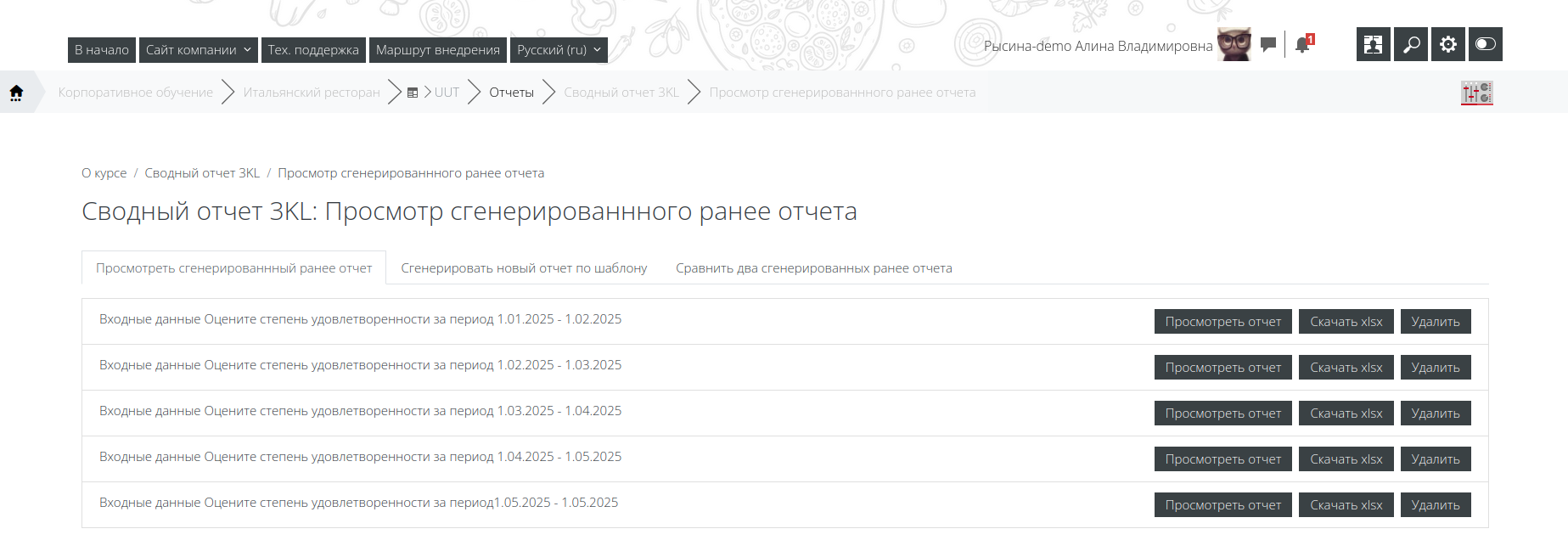Delete the report for 1.05.2025 - 1.05.2025
The height and width of the screenshot is (557, 1568).
pos(1435,505)
